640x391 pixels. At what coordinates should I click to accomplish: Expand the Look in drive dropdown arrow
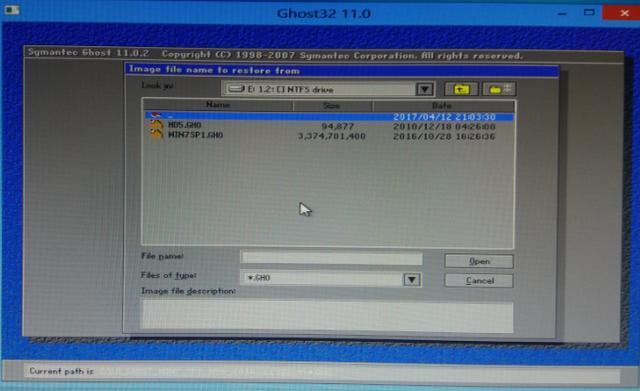click(x=424, y=89)
